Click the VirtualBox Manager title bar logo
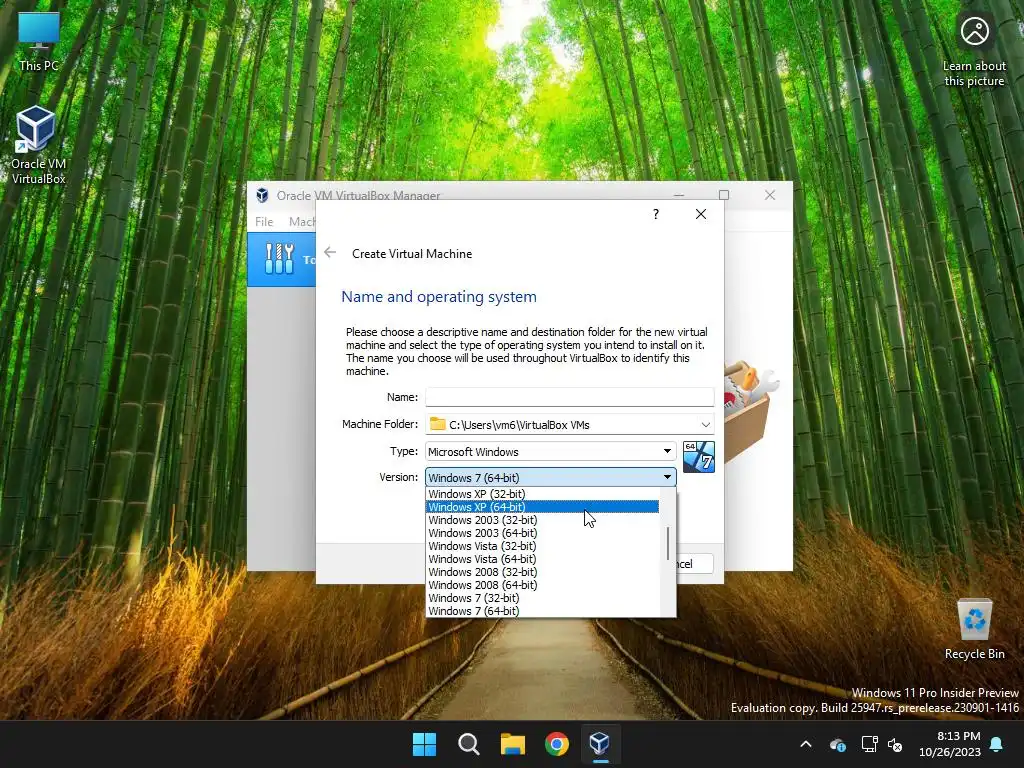The height and width of the screenshot is (768, 1024). coord(262,195)
